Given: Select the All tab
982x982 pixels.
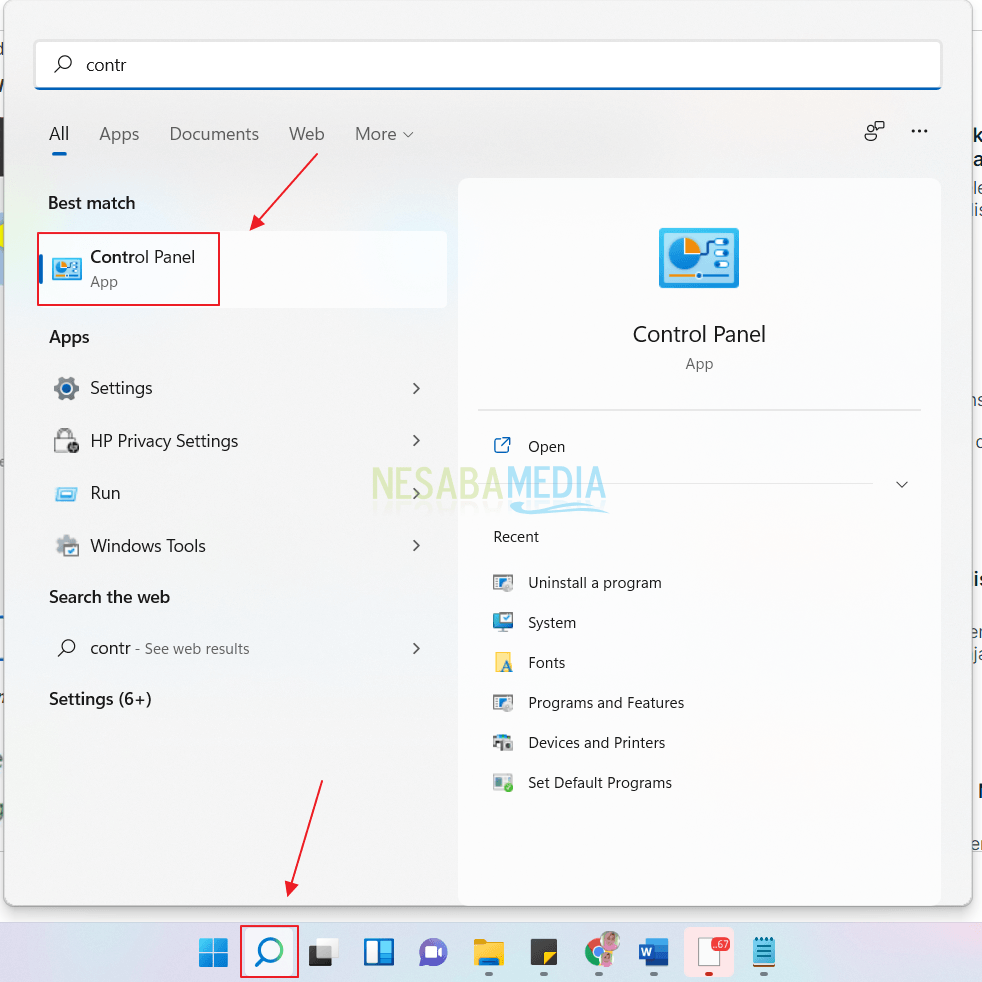Looking at the screenshot, I should (59, 134).
